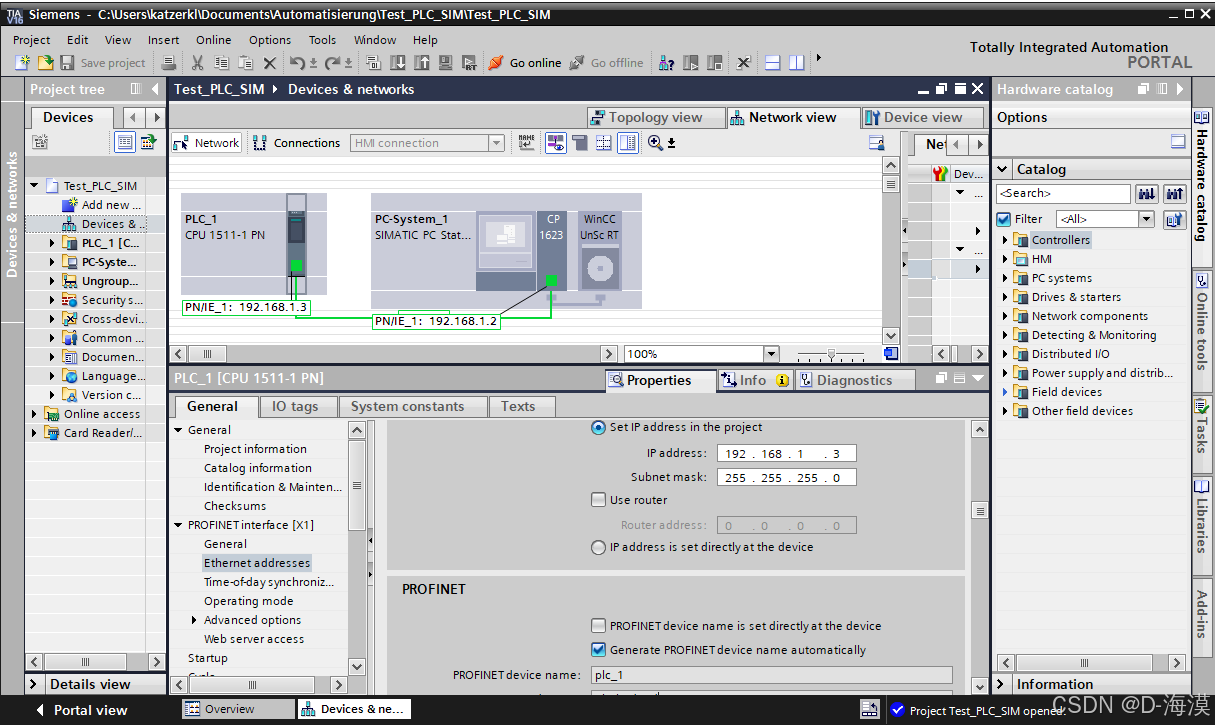The width and height of the screenshot is (1215, 725).
Task: Click the zoom magnifier icon in network toolbar
Action: pos(655,143)
